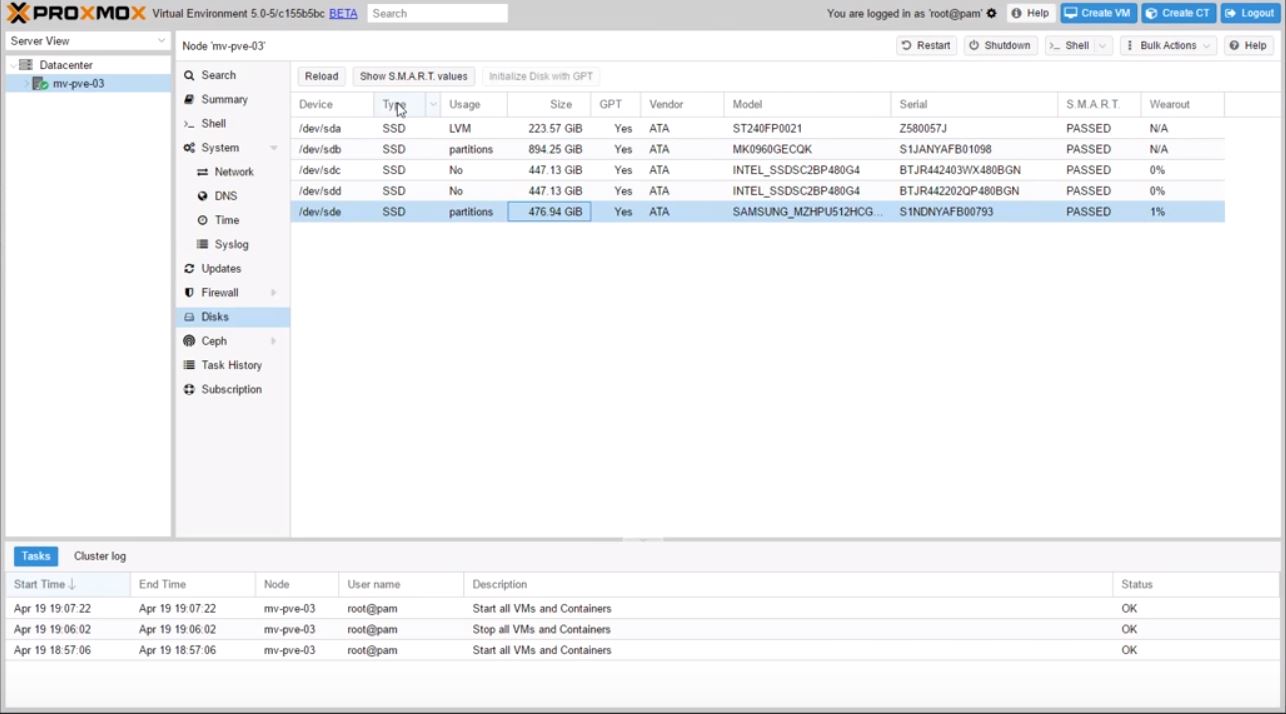This screenshot has height=714, width=1286.
Task: Click the top search input field
Action: pos(437,14)
